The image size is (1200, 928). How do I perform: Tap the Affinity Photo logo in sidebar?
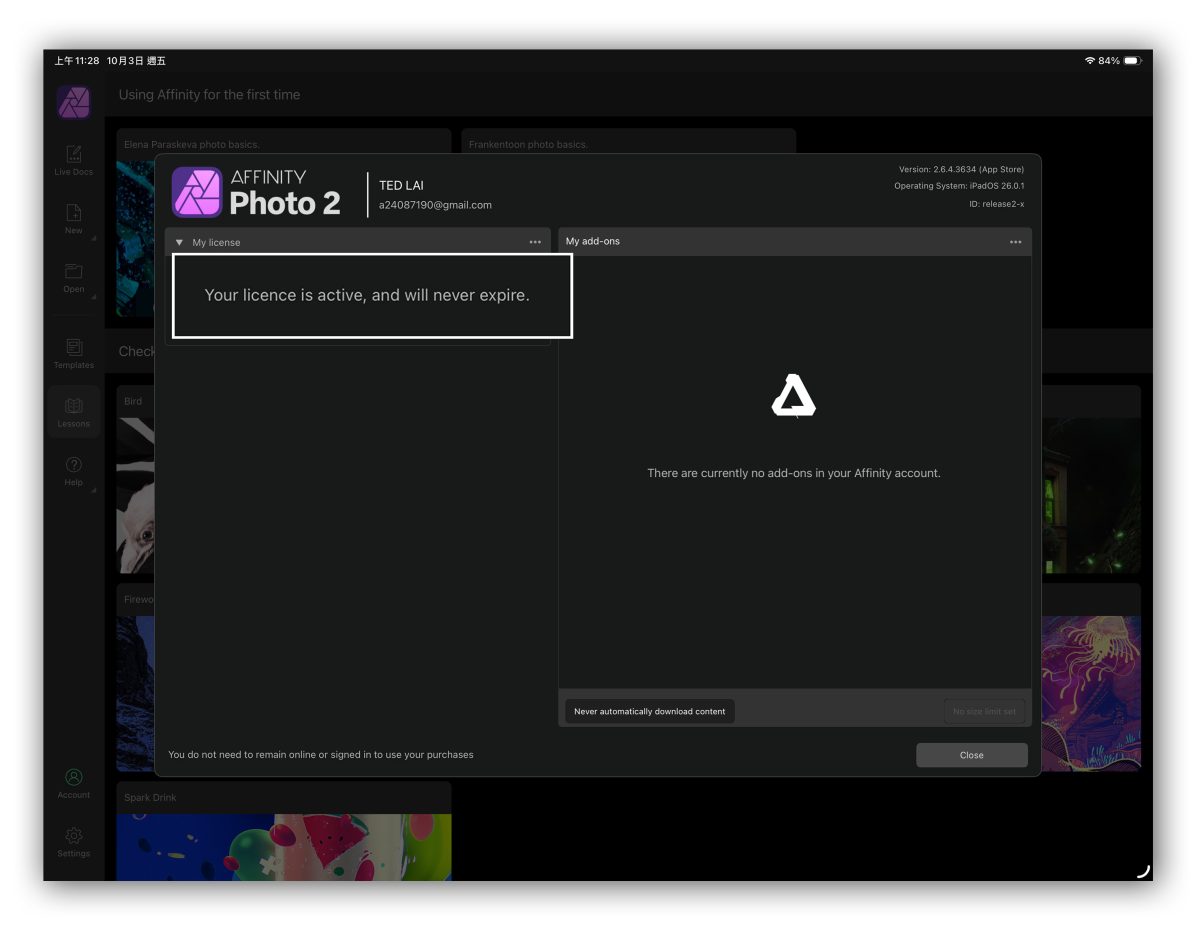pos(74,102)
